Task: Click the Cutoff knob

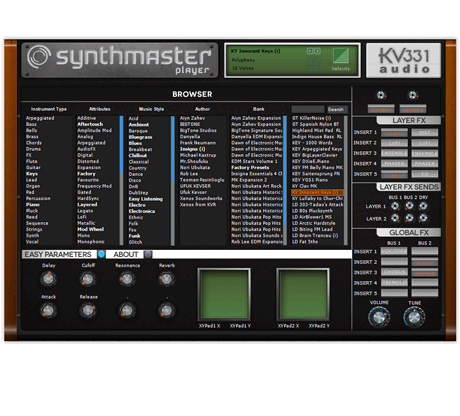Action: click(88, 279)
